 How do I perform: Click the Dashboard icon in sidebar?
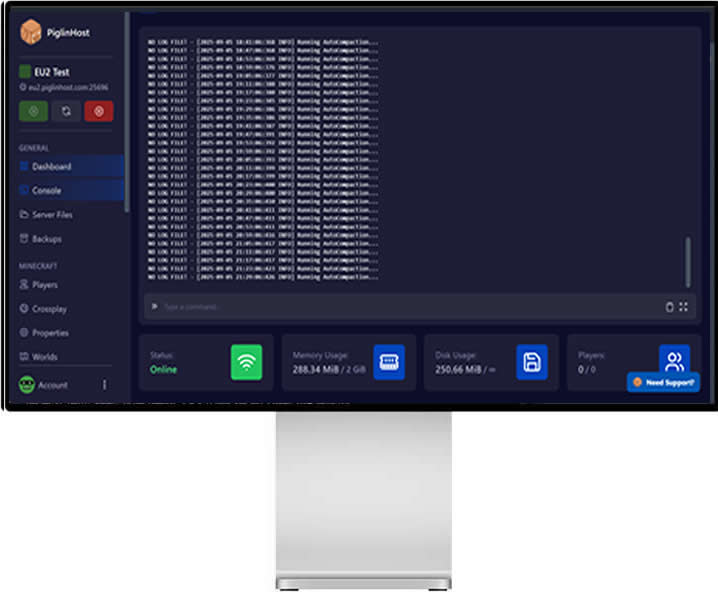(x=24, y=166)
